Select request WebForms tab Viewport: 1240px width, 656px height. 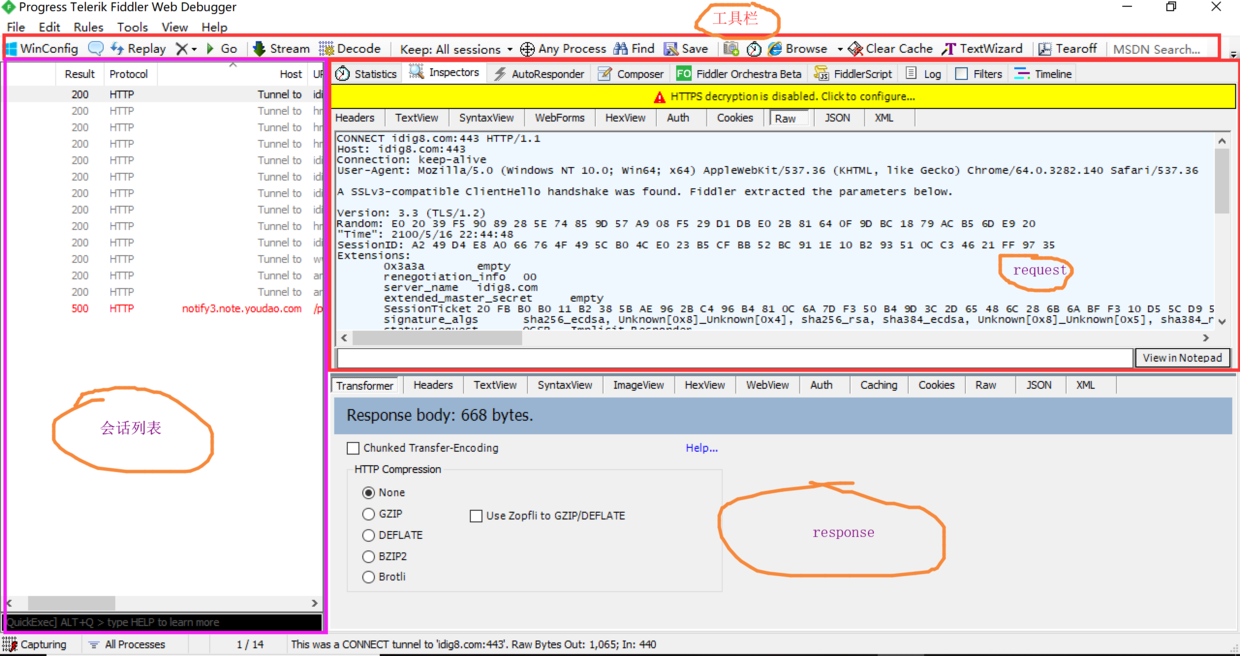(560, 118)
